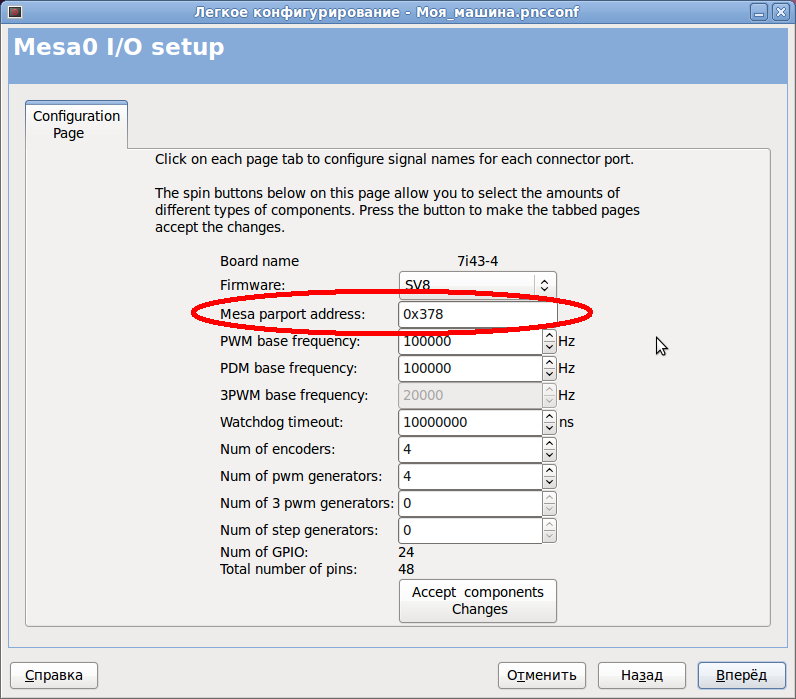796x699 pixels.
Task: Increment the Num of encoders value
Action: pos(549,443)
